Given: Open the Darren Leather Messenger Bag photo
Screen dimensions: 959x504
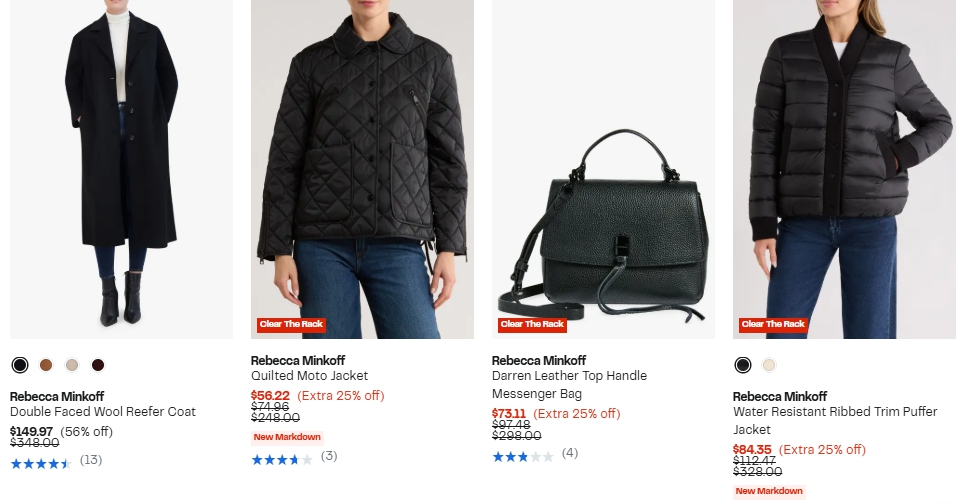Looking at the screenshot, I should coord(603,169).
